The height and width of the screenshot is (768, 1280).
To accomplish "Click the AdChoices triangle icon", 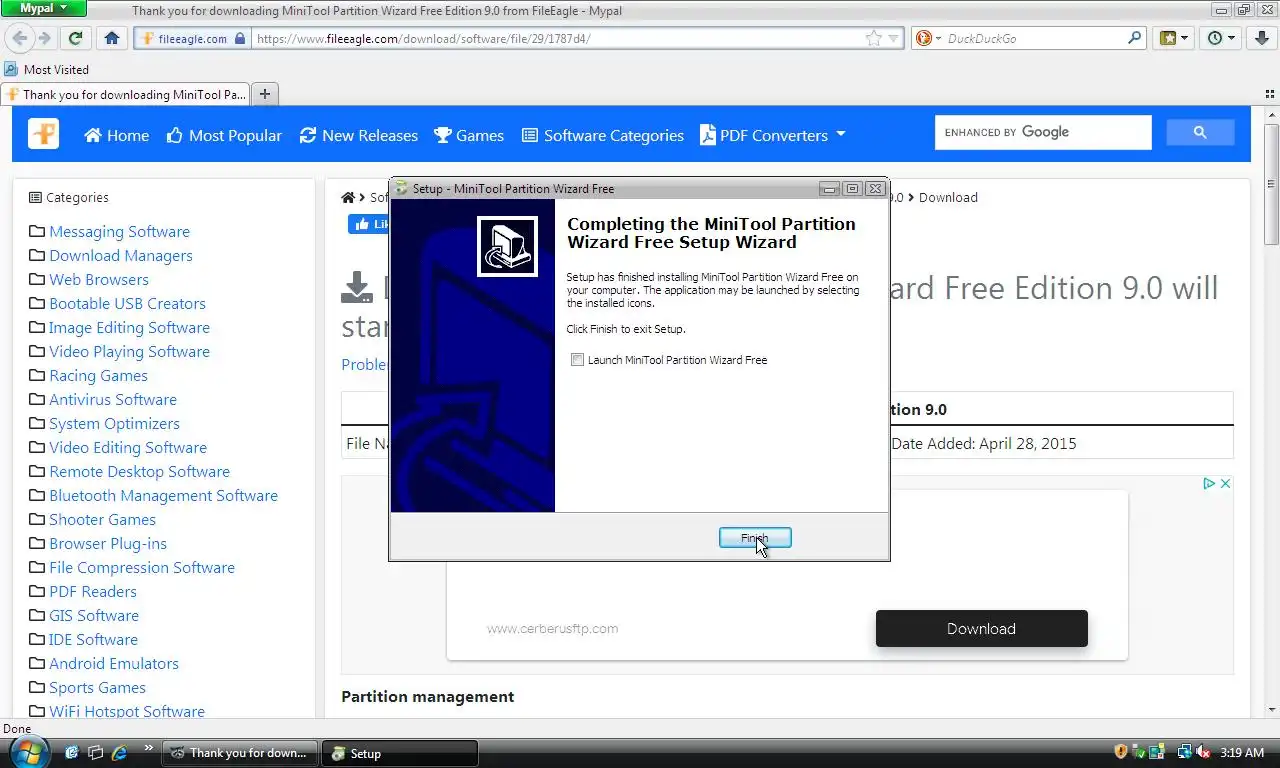I will point(1209,483).
